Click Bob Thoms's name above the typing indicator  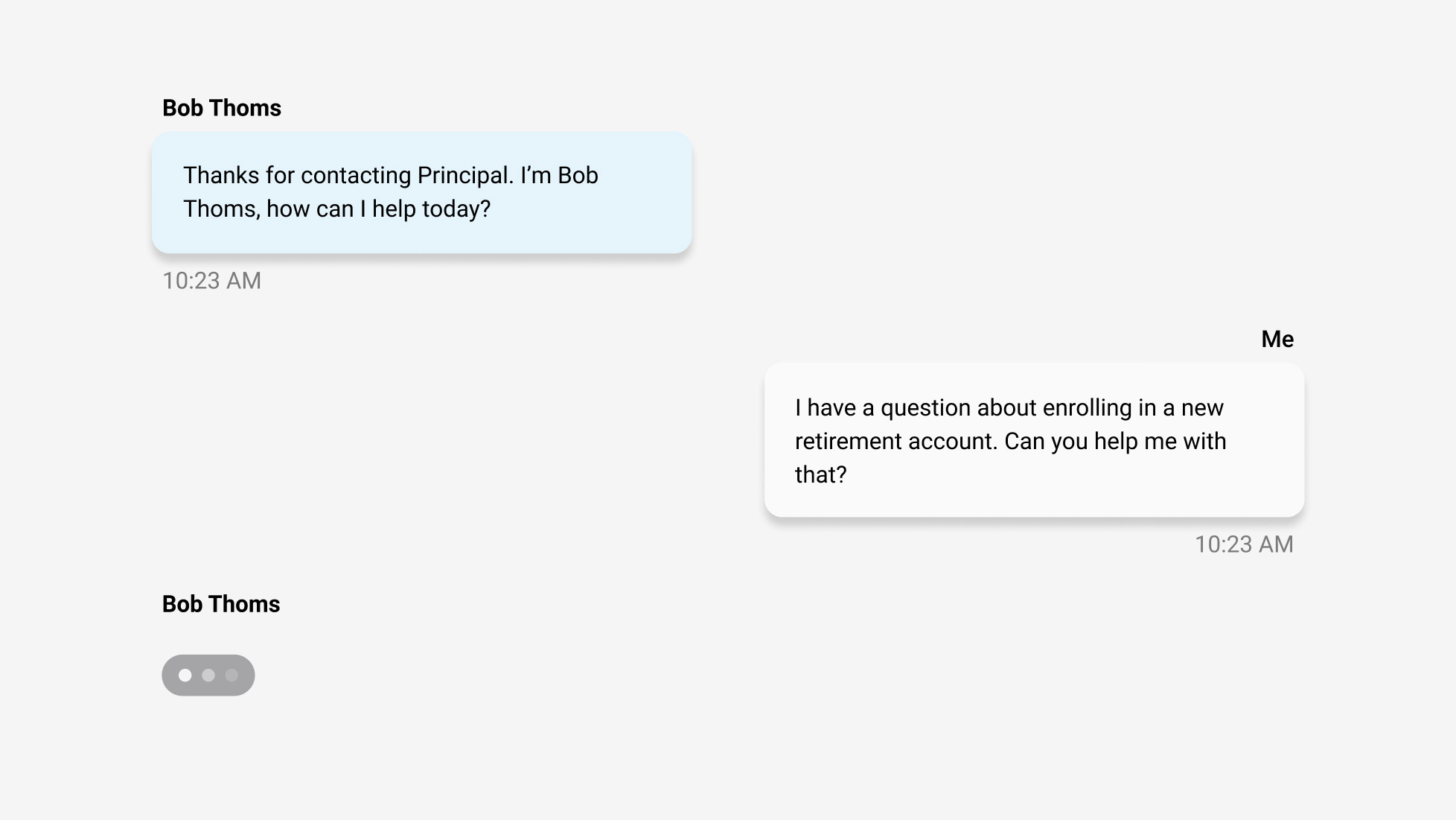(x=220, y=604)
